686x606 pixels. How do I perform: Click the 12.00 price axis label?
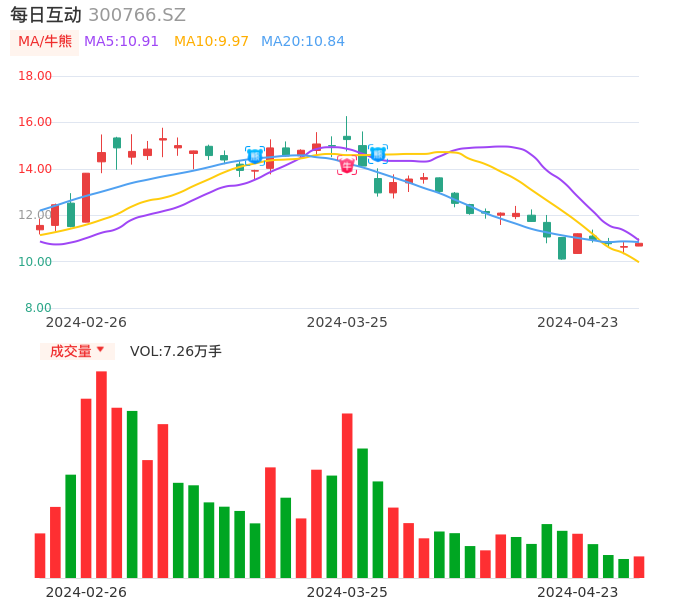click(36, 215)
